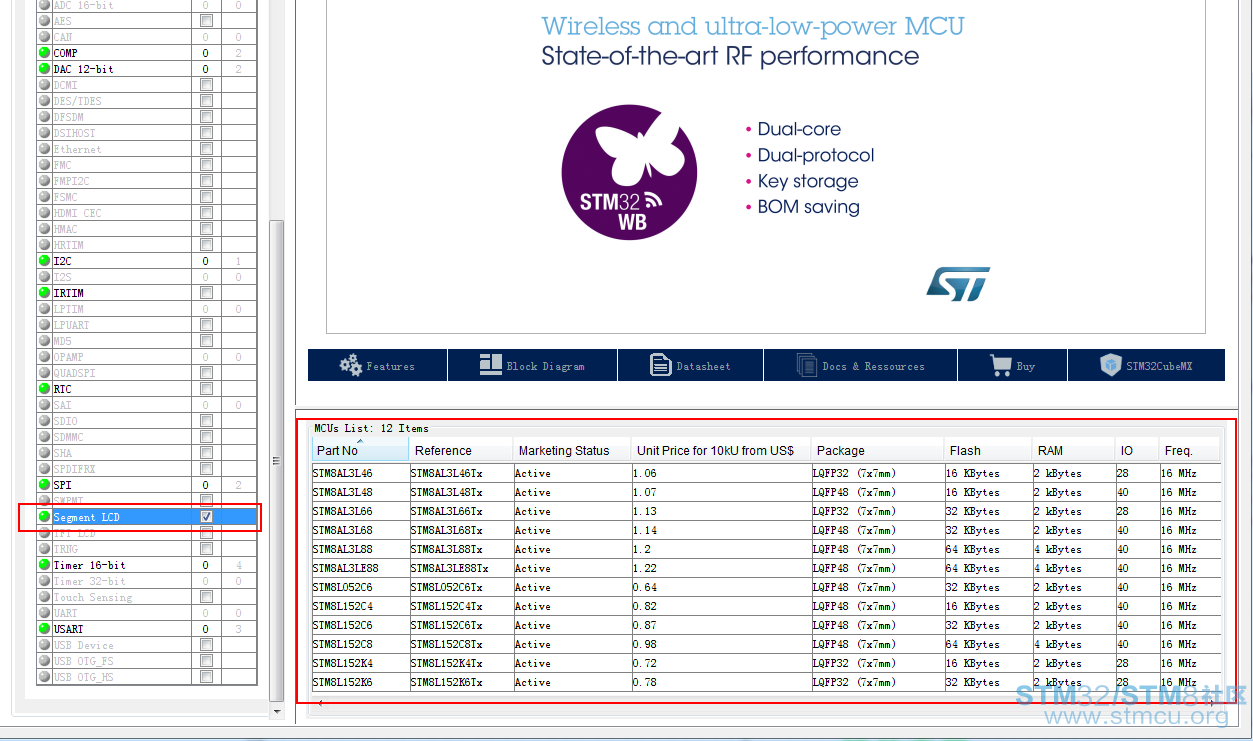Viewport: 1253px width, 741px height.
Task: Open the Features button
Action: click(x=377, y=365)
